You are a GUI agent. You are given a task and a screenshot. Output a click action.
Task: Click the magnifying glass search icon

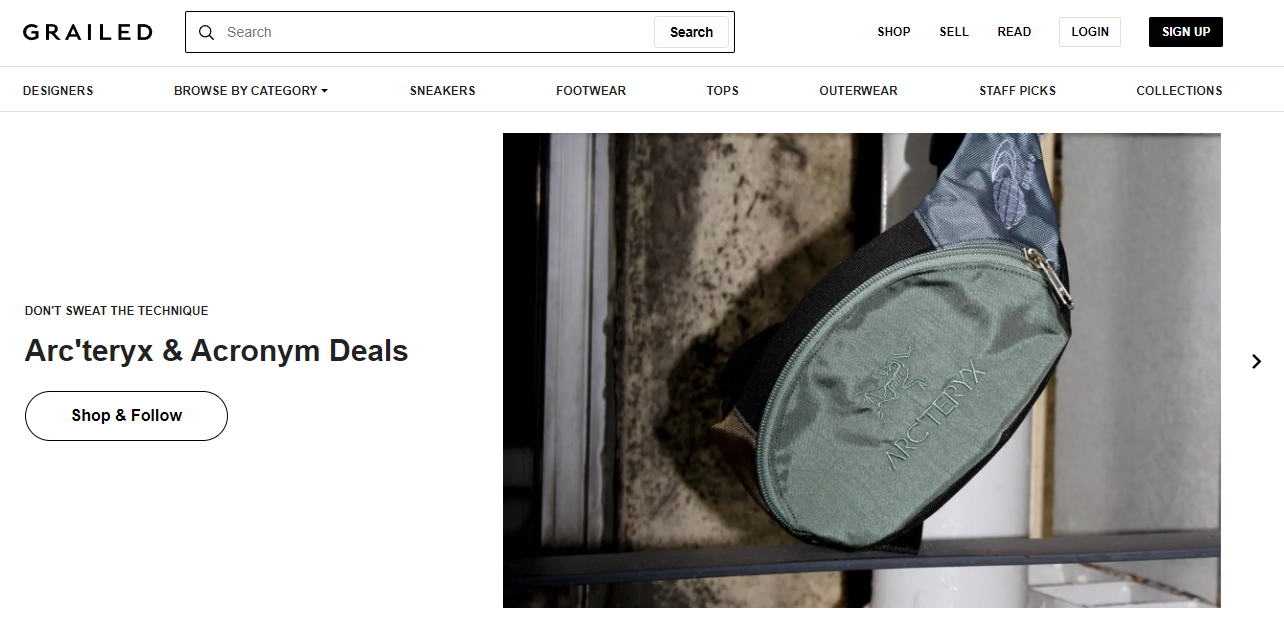coord(207,32)
